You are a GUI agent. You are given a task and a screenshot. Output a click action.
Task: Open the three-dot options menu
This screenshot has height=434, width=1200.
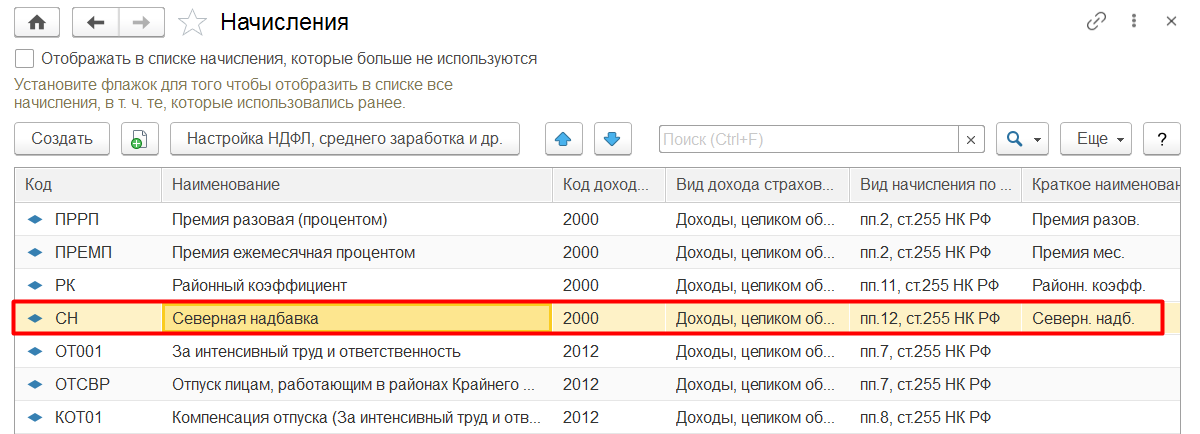[1135, 21]
